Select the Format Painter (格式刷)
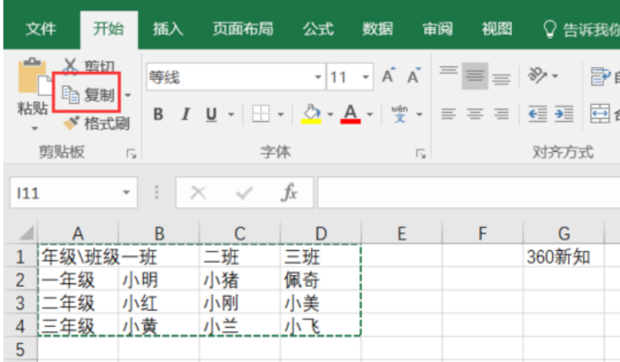Image resolution: width=620 pixels, height=362 pixels. (97, 123)
